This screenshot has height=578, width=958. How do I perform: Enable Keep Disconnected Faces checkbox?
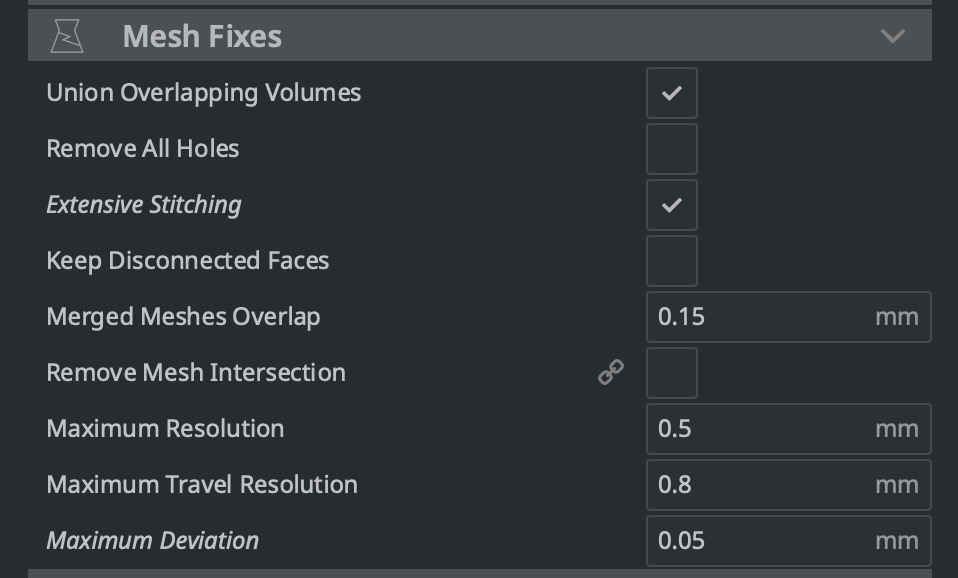671,261
